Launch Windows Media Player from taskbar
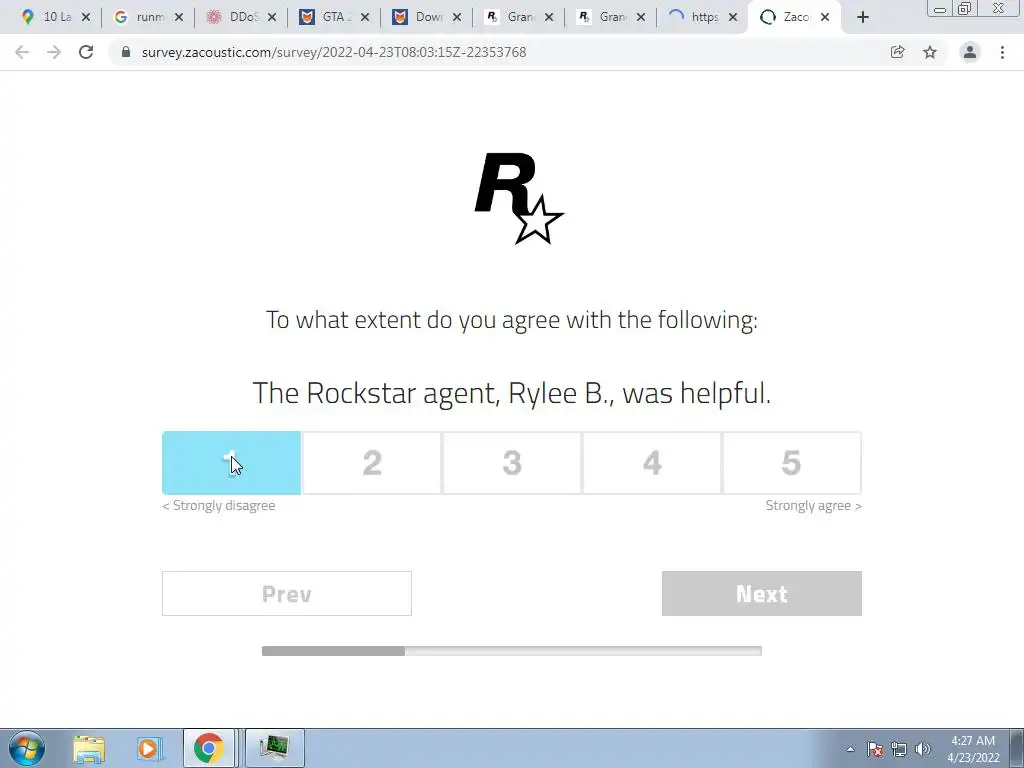The image size is (1024, 768). click(148, 748)
